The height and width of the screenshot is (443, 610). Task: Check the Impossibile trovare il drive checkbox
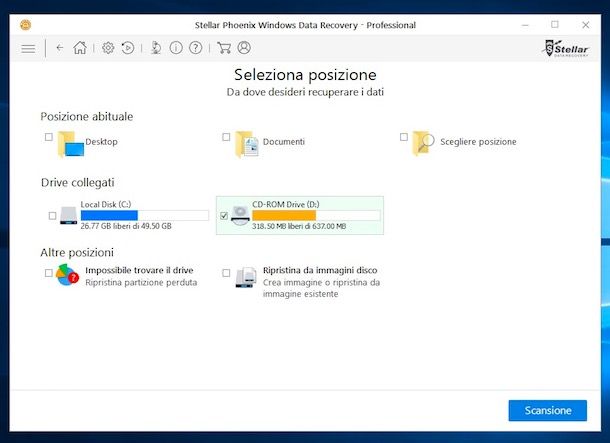(x=49, y=273)
